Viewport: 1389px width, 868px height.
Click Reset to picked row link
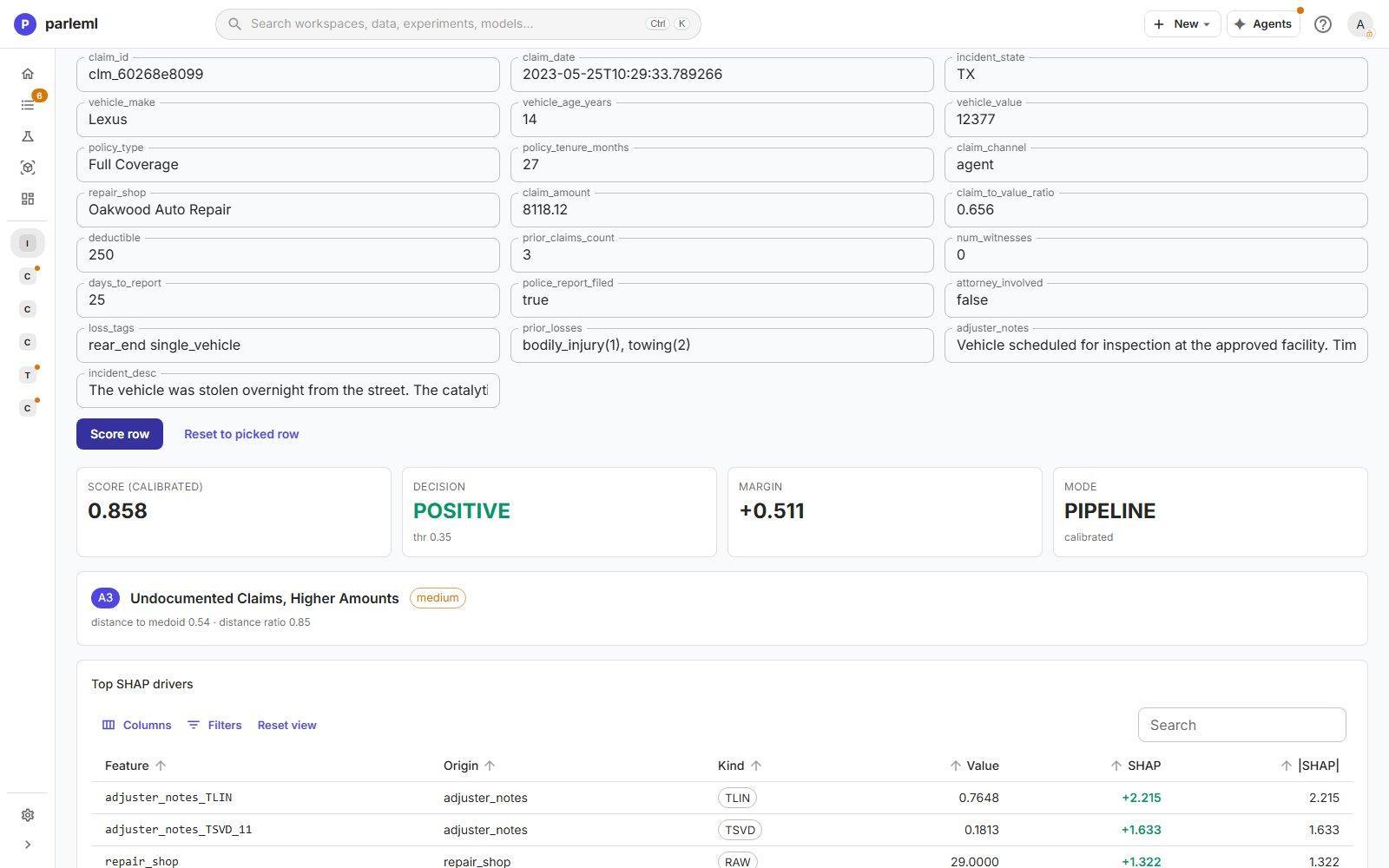point(241,434)
